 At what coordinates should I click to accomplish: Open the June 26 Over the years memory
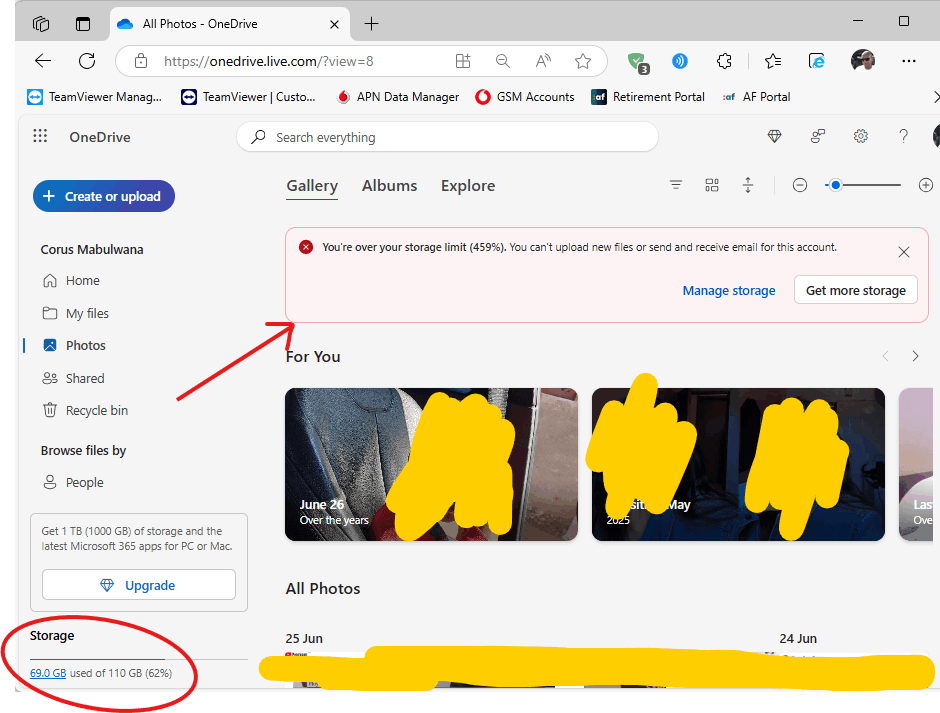point(431,464)
